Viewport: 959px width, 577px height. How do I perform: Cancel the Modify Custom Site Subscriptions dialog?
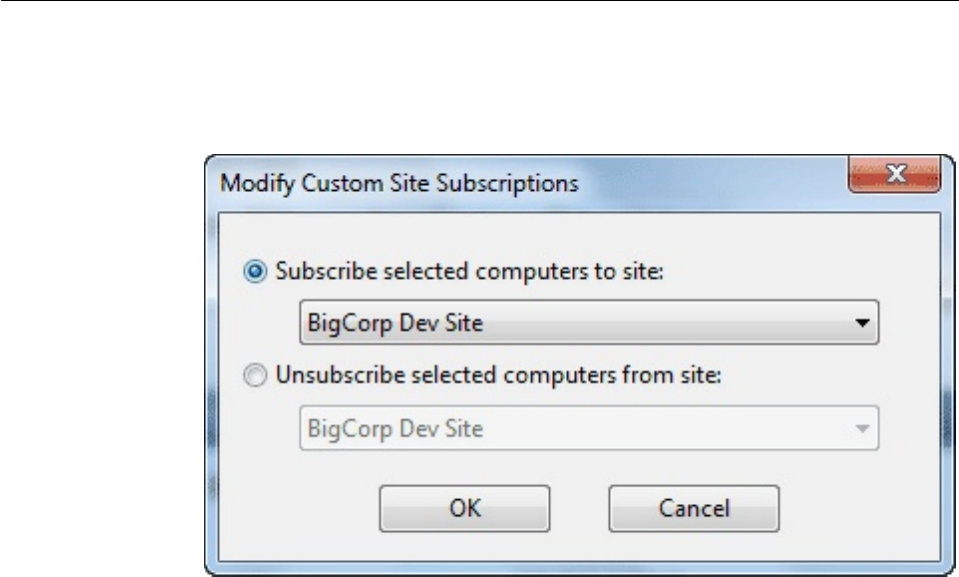(693, 507)
